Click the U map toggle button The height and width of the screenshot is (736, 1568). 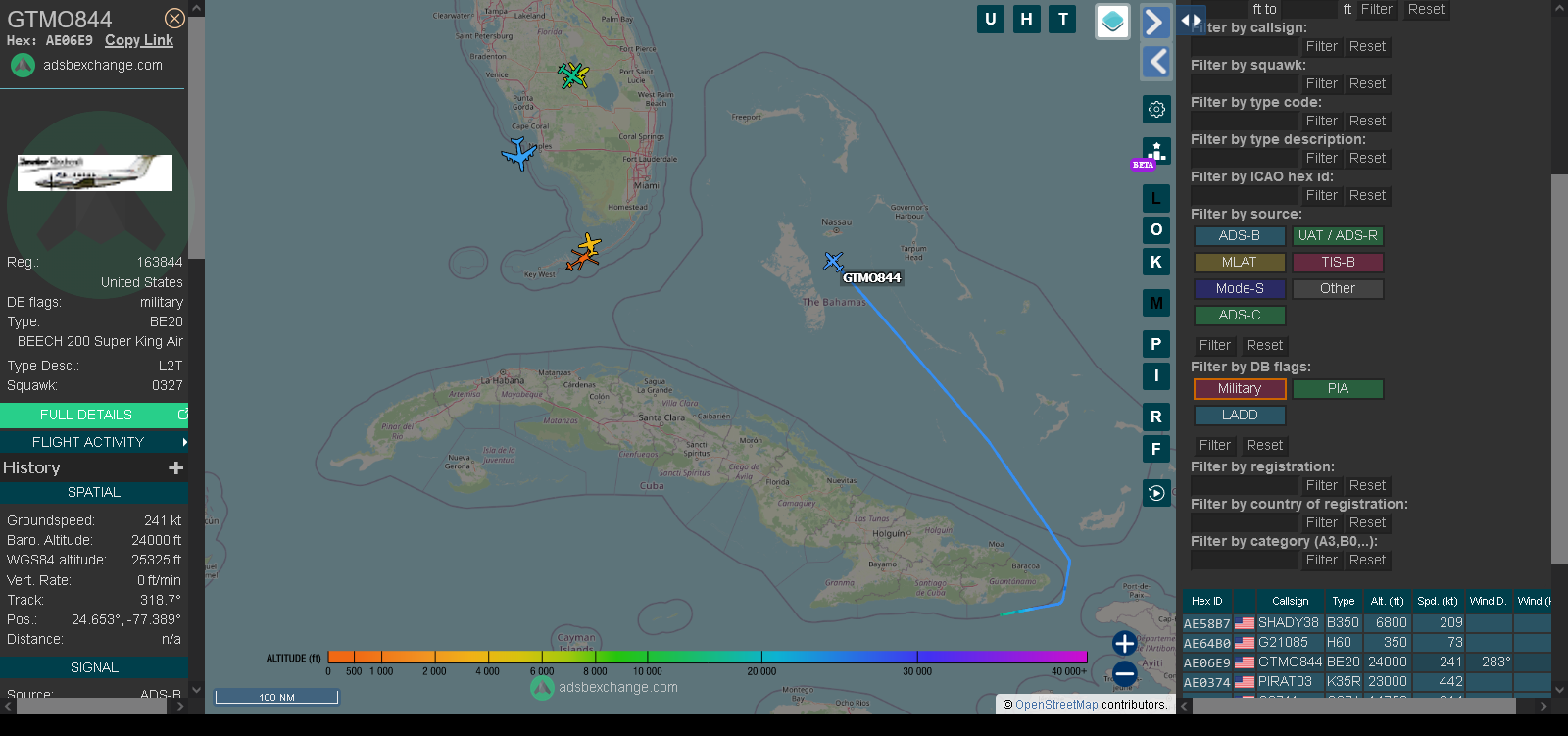pyautogui.click(x=991, y=19)
